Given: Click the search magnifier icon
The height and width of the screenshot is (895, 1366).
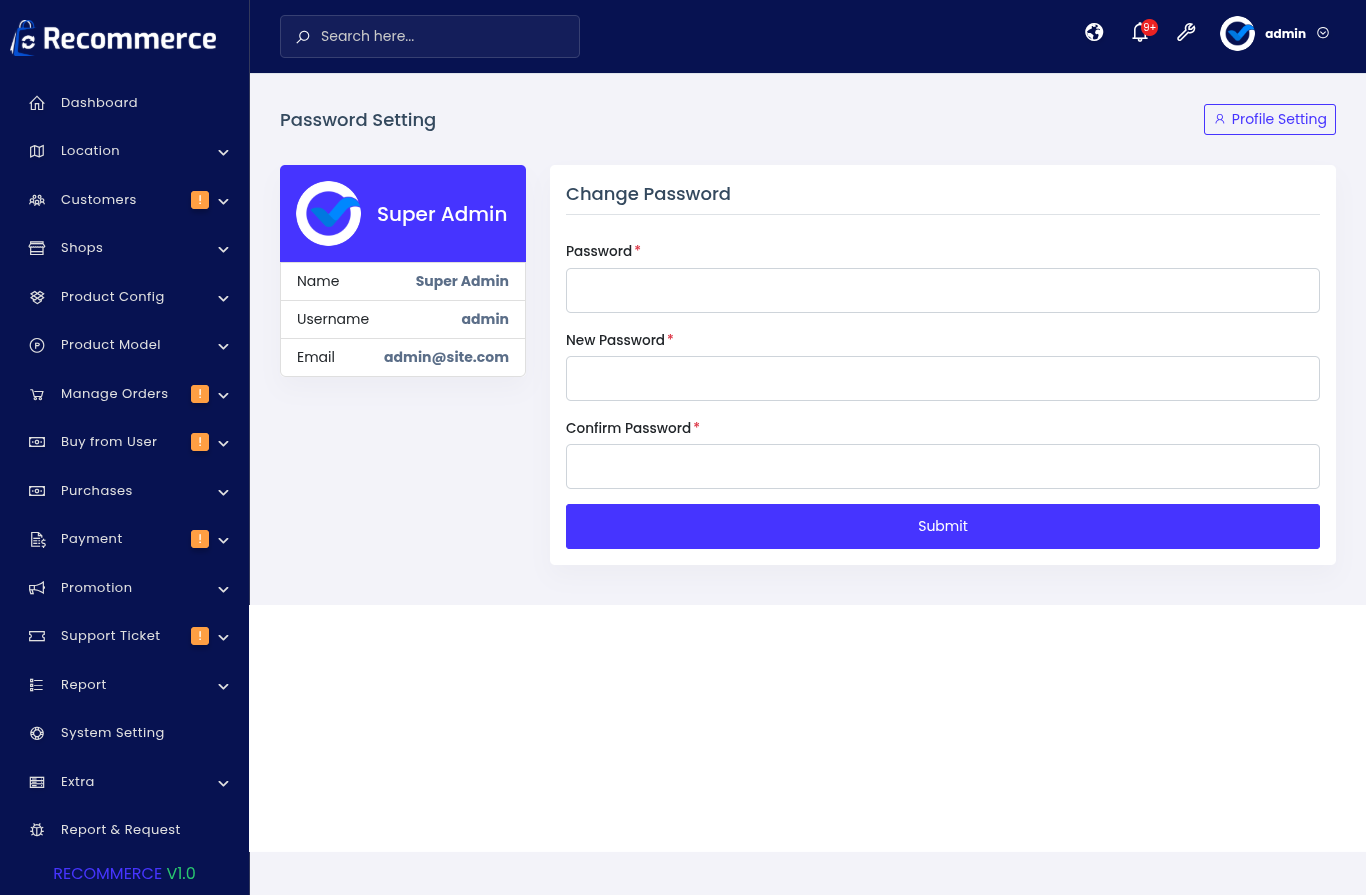Looking at the screenshot, I should coord(303,36).
